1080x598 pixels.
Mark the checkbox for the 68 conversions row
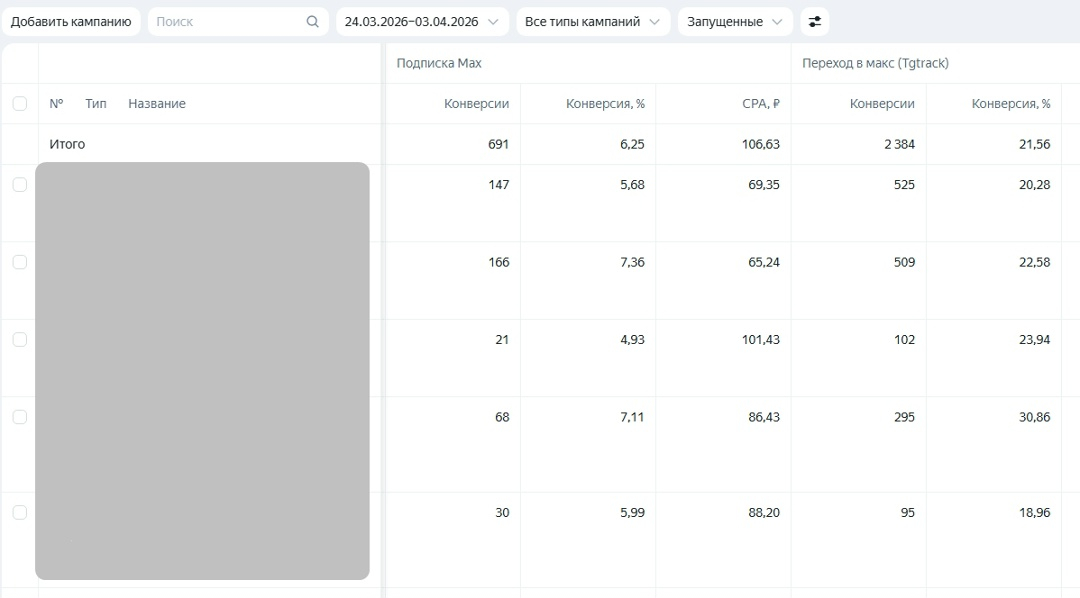pyautogui.click(x=20, y=417)
